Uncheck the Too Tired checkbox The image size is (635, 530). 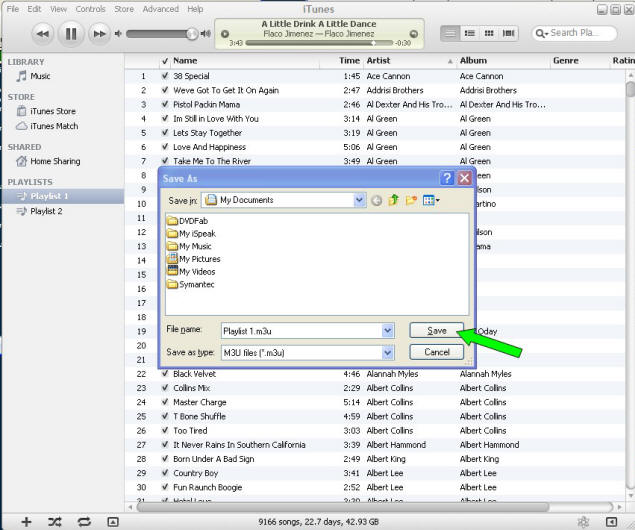coord(165,430)
